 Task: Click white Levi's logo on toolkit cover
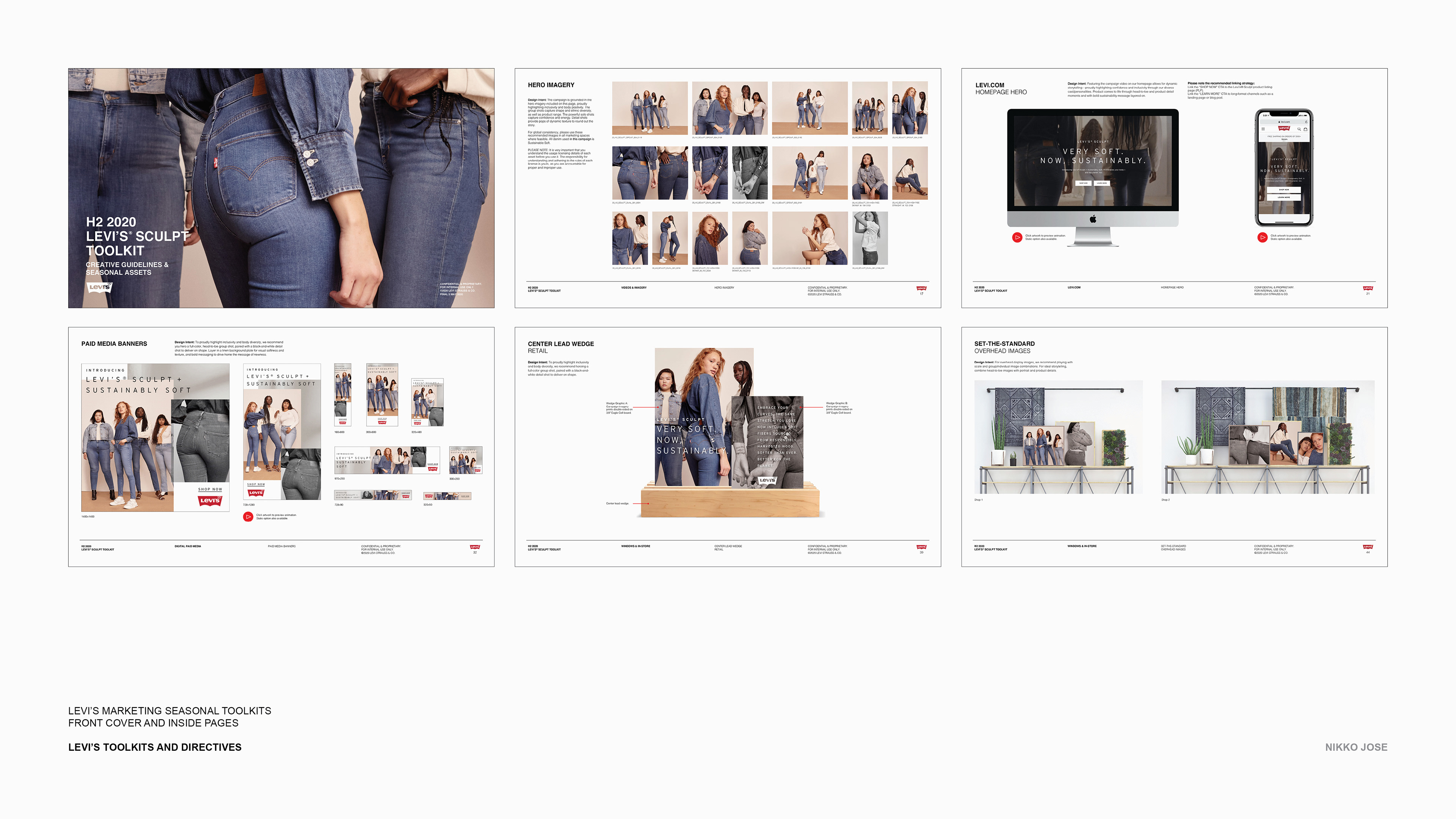(x=99, y=287)
